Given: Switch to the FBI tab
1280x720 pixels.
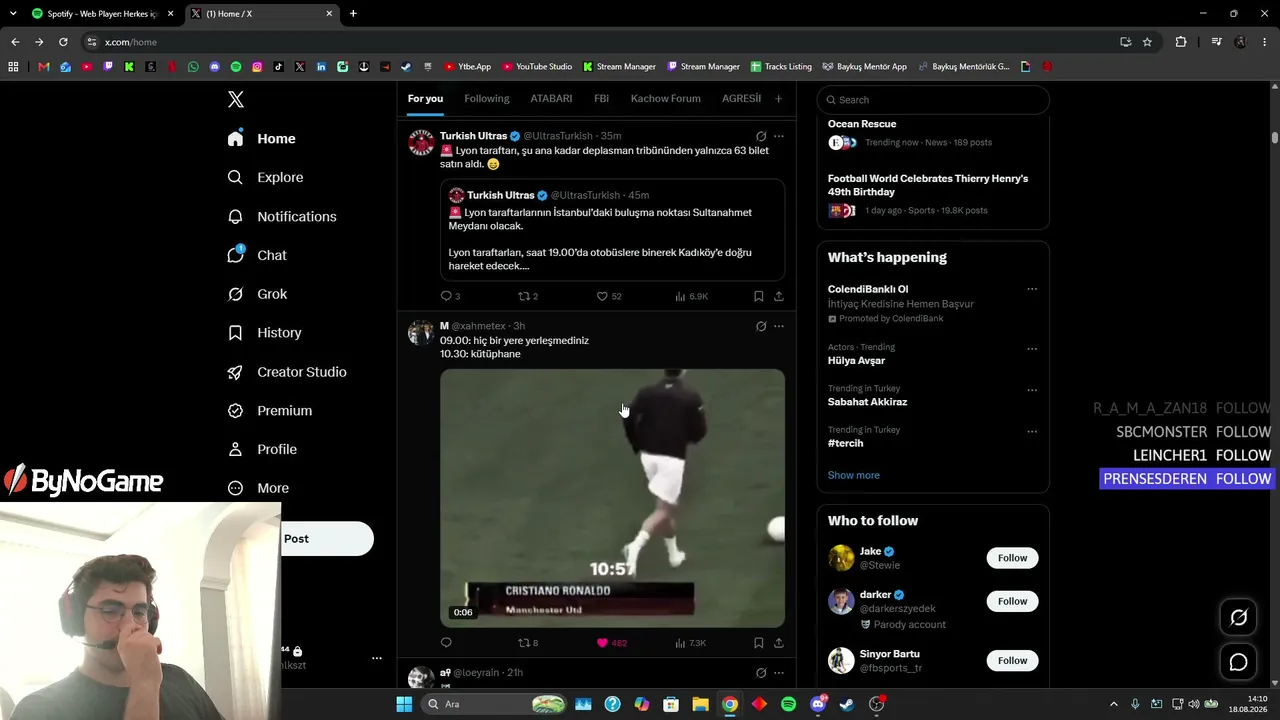Looking at the screenshot, I should pyautogui.click(x=602, y=99).
